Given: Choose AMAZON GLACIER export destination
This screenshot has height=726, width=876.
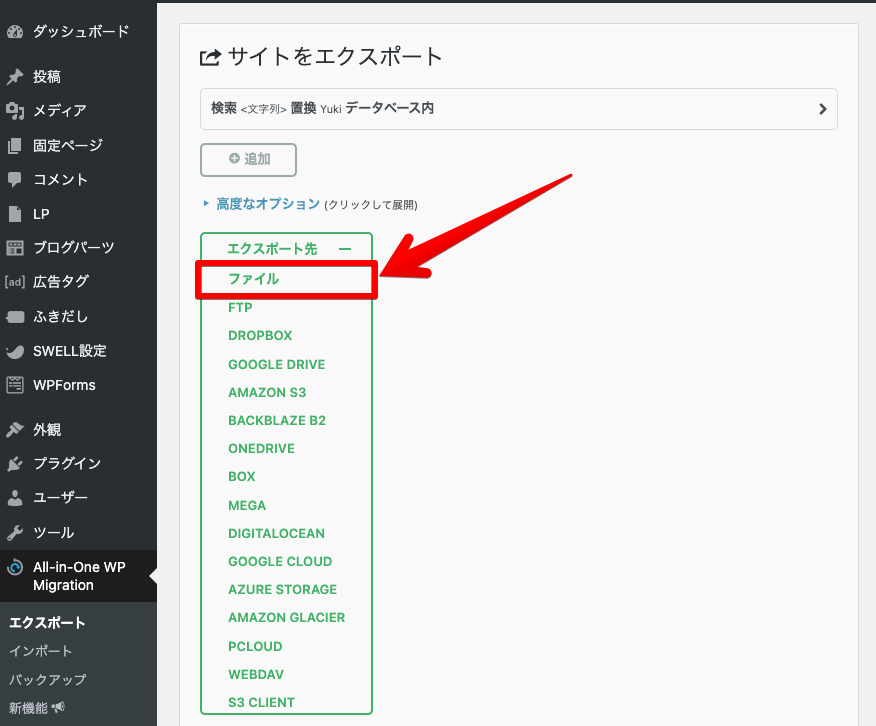Looking at the screenshot, I should point(287,618).
